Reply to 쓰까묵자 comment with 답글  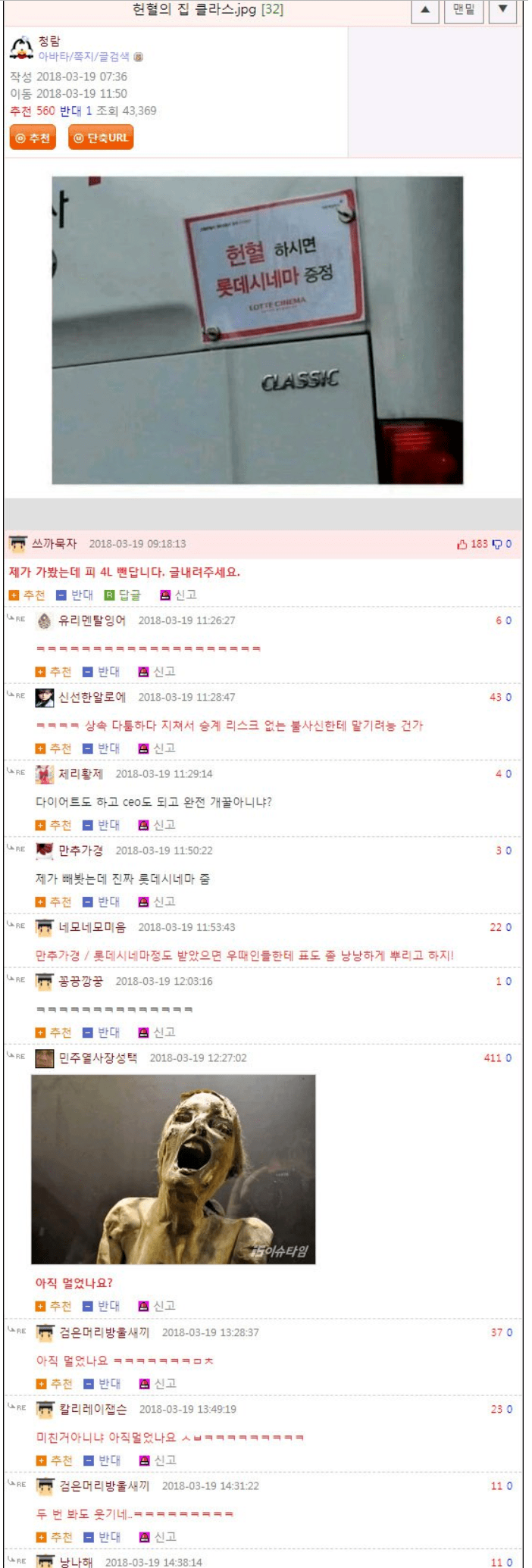tap(122, 595)
